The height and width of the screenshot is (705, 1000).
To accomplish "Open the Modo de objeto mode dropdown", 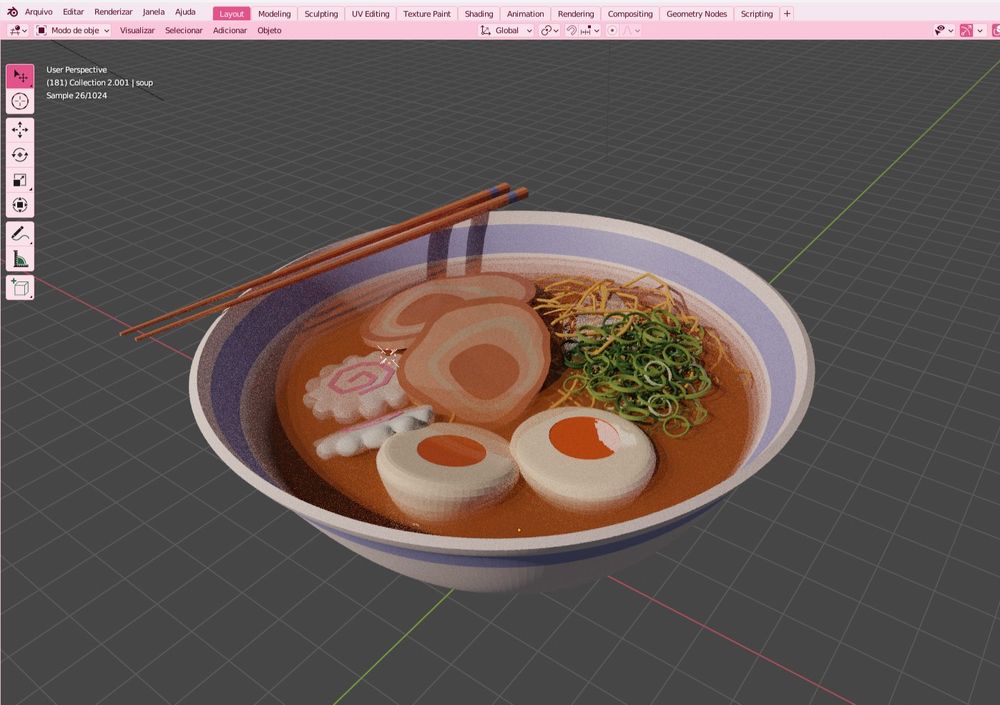I will point(73,31).
